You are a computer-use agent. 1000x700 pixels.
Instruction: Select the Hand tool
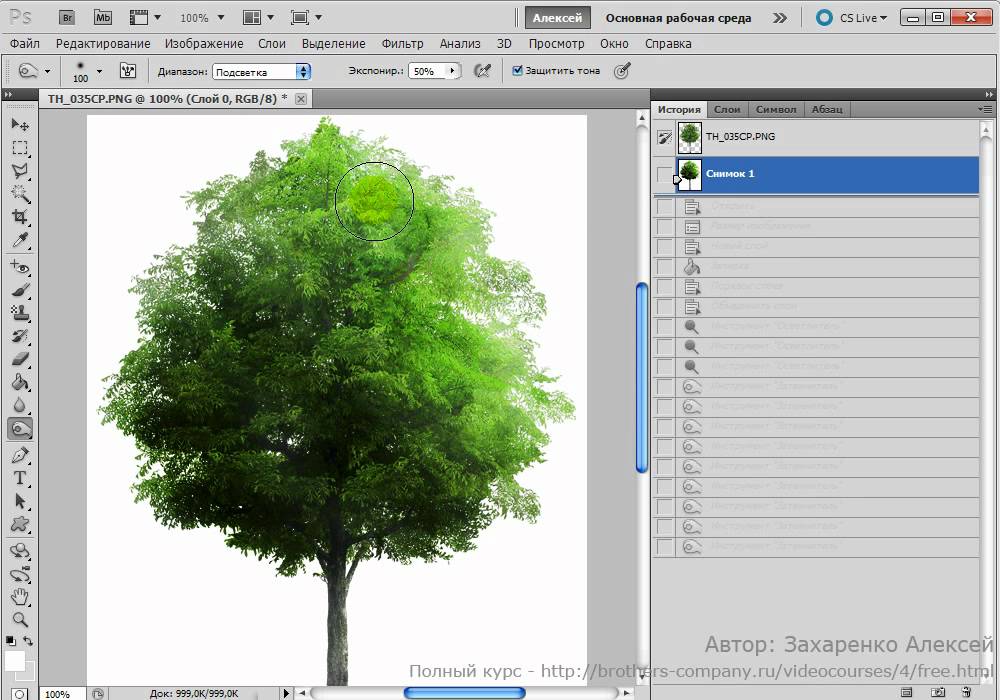click(19, 597)
